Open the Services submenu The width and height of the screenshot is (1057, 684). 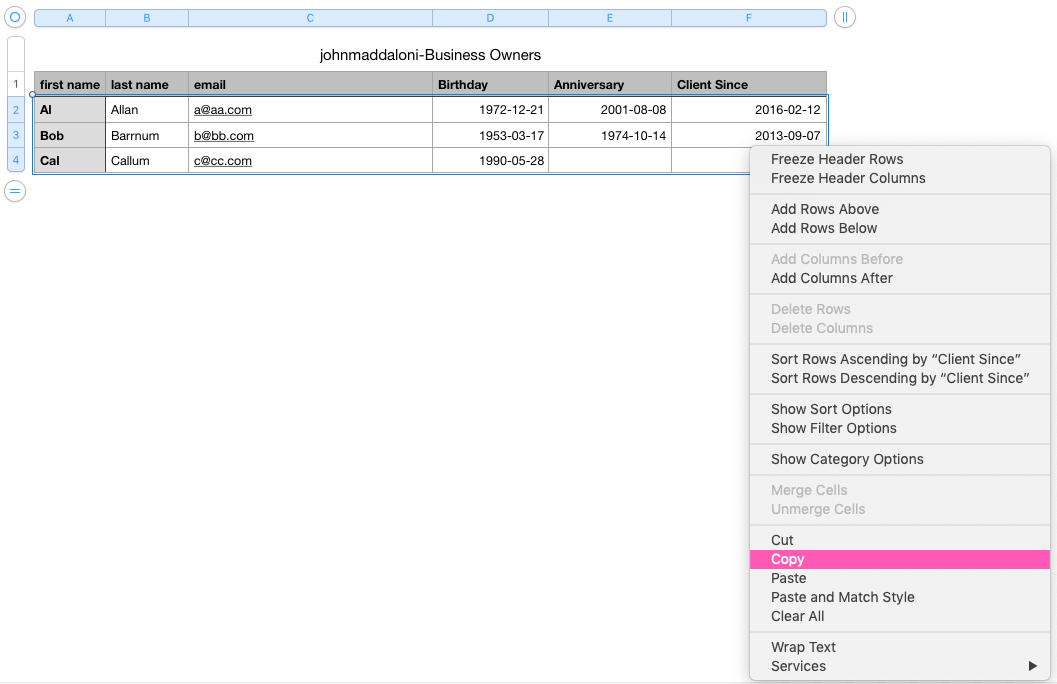(900, 666)
